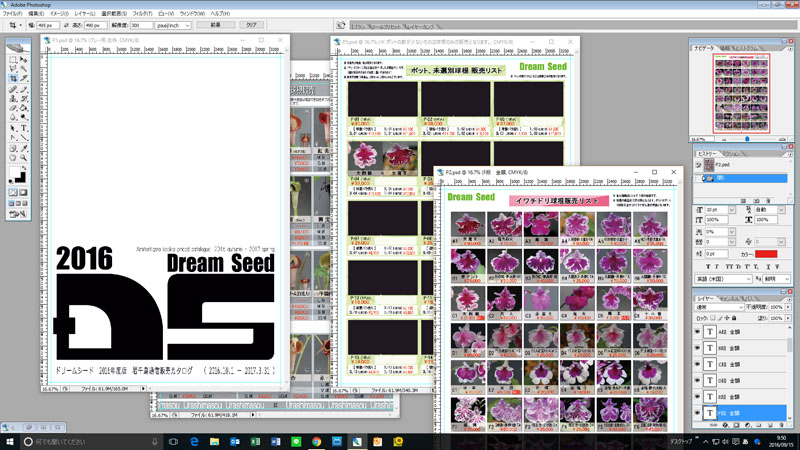The width and height of the screenshot is (800, 450).
Task: Select the Path Selection tool
Action: click(x=13, y=128)
